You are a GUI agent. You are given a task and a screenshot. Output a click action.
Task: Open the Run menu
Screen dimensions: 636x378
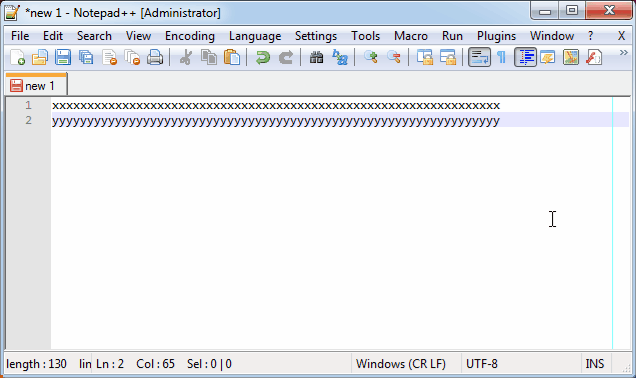pos(452,36)
